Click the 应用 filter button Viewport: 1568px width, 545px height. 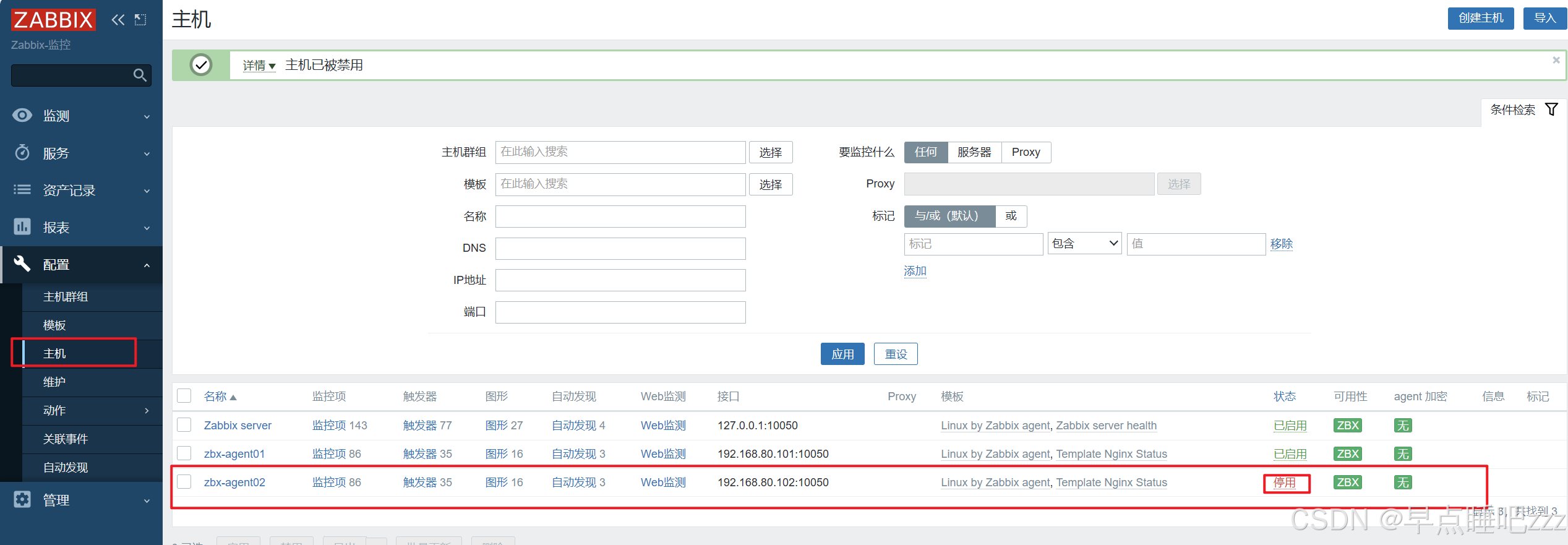pos(842,354)
